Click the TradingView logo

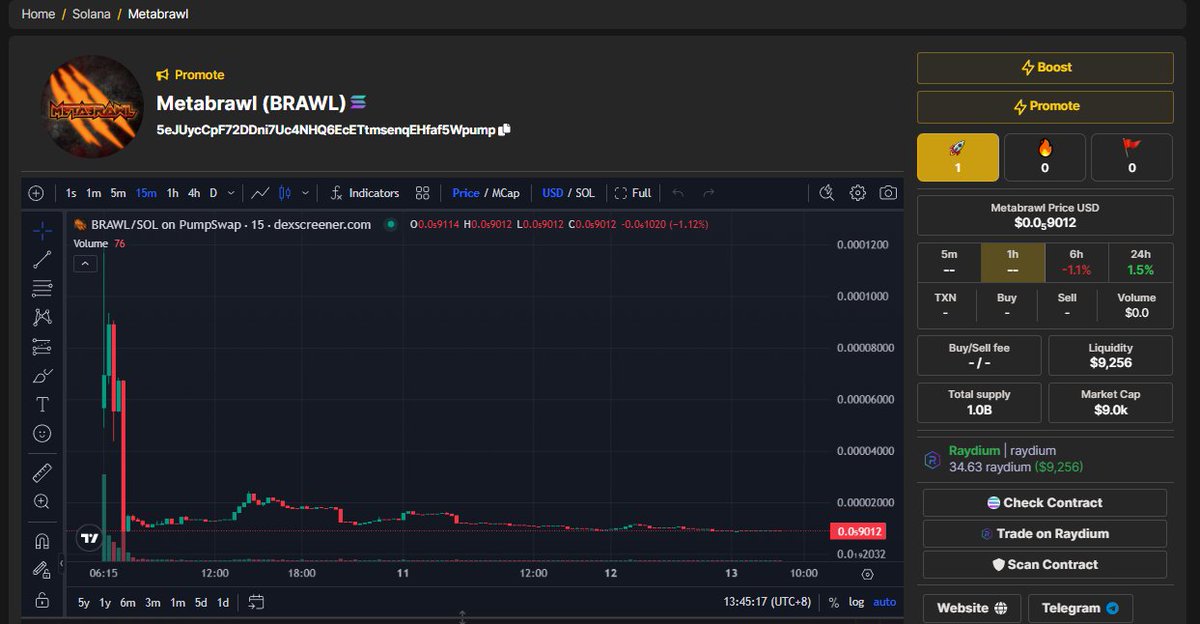pos(89,538)
